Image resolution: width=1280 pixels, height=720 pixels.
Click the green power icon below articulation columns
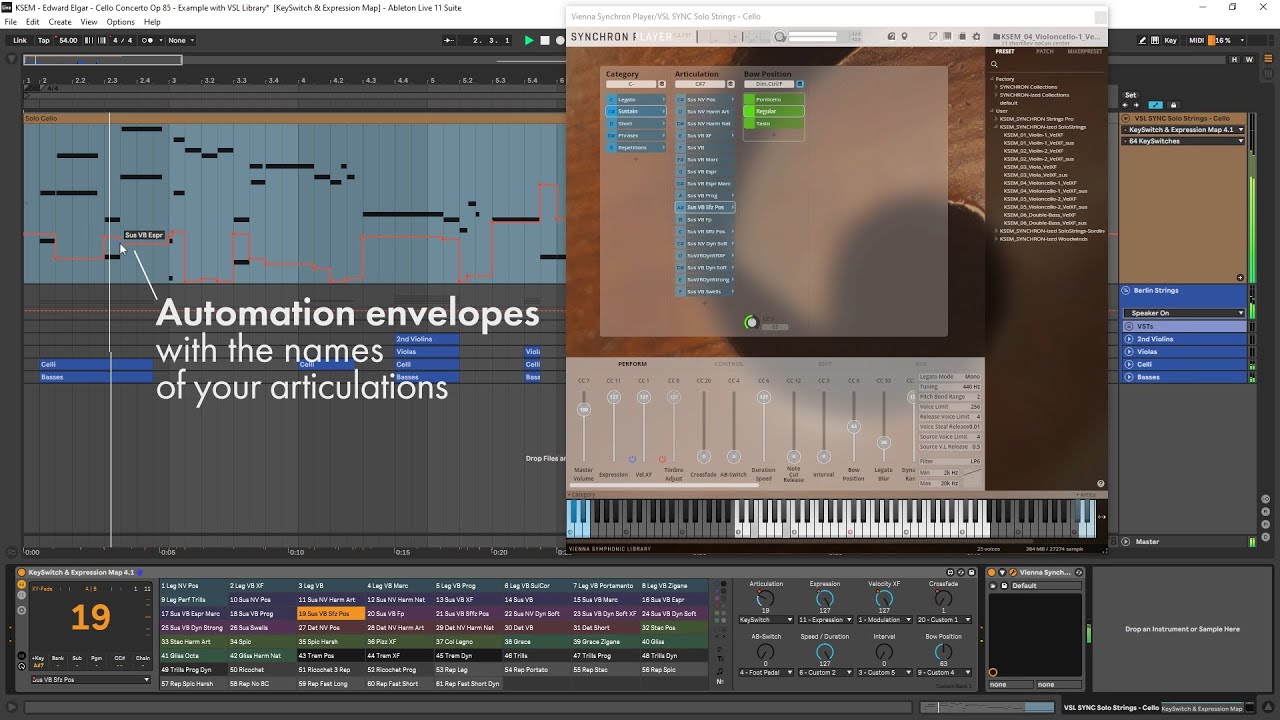click(751, 322)
